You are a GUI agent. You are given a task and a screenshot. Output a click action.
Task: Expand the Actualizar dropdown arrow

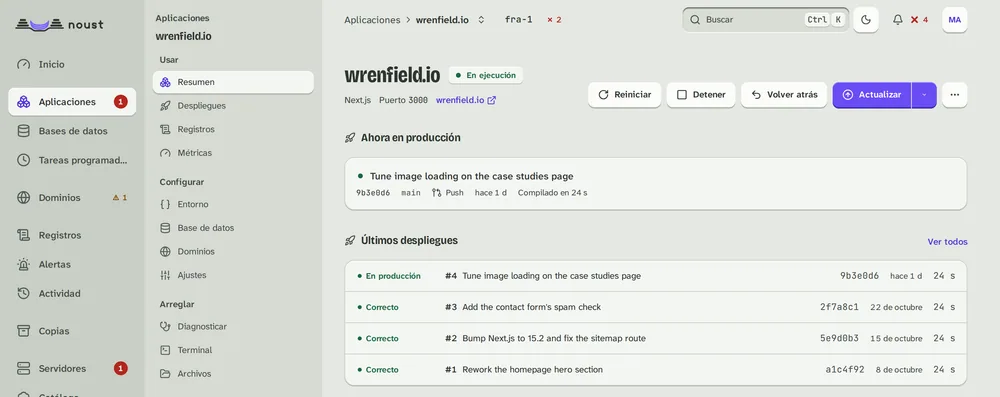point(924,94)
